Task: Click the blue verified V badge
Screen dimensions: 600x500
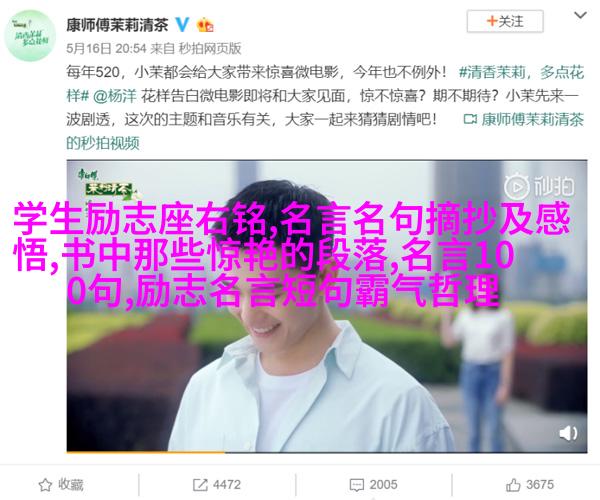Action: pyautogui.click(x=182, y=25)
